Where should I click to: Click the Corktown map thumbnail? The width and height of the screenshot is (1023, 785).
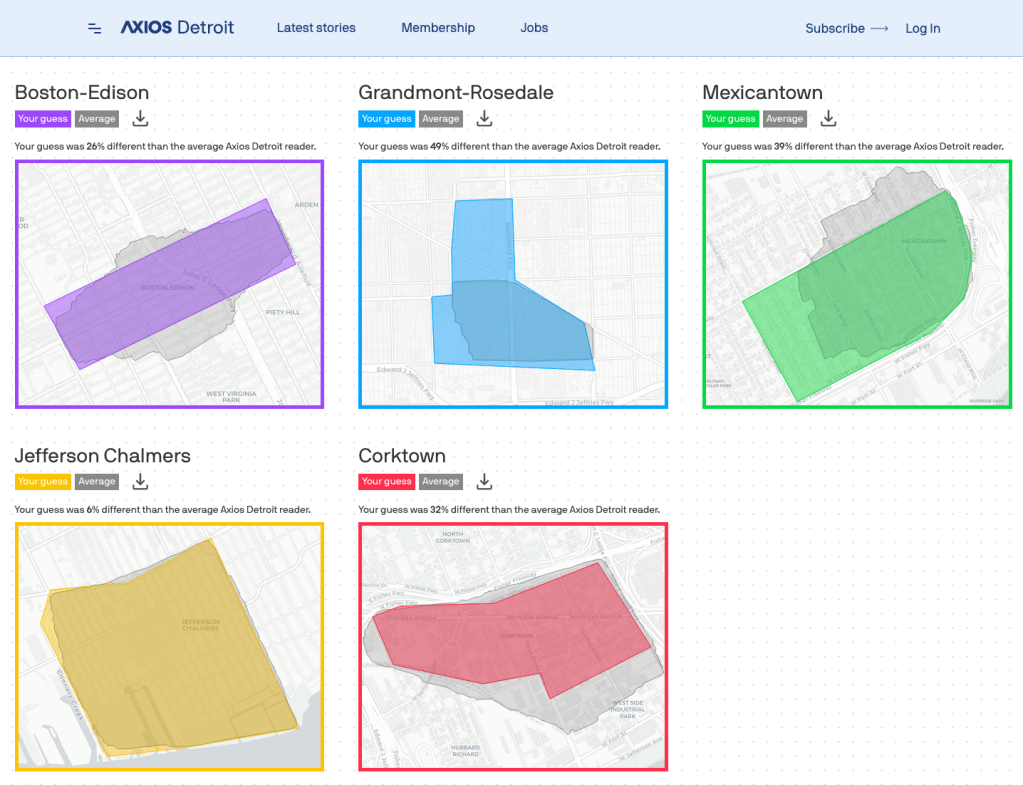pyautogui.click(x=513, y=646)
